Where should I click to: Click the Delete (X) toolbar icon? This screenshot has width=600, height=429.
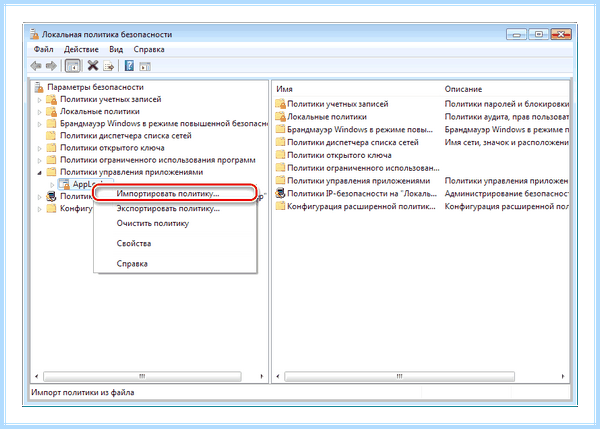click(x=93, y=66)
